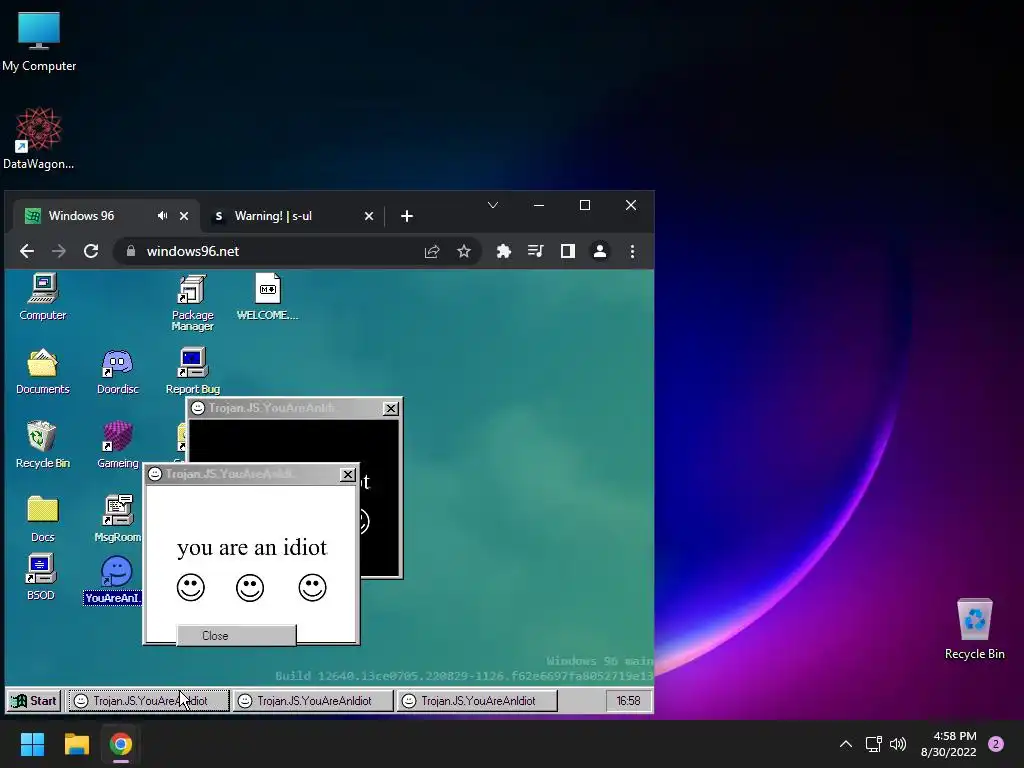The height and width of the screenshot is (768, 1024).
Task: Select the second Trojan.JS.YouAreAnIdiot taskbar item
Action: pos(313,701)
